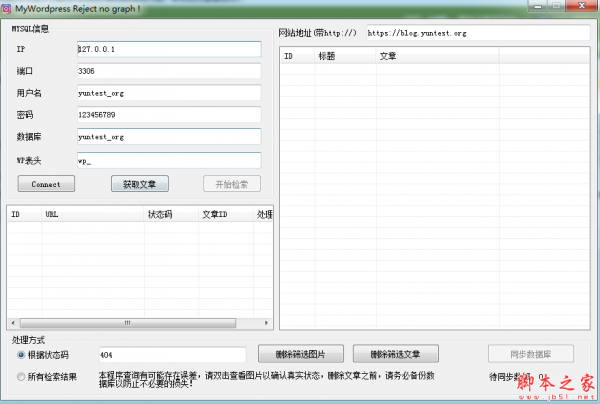Click the 删除筛选图片 button

[301, 354]
